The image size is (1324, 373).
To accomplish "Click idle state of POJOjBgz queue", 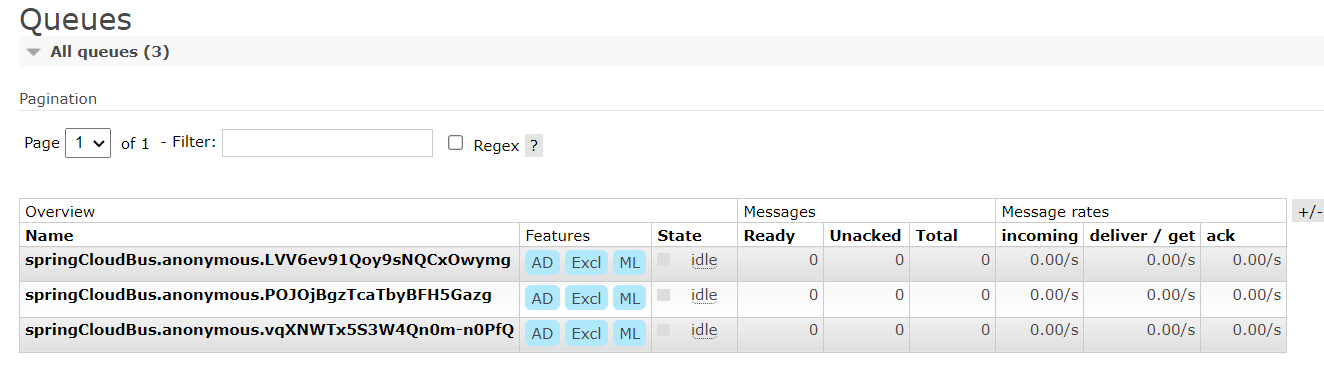I will 704,295.
